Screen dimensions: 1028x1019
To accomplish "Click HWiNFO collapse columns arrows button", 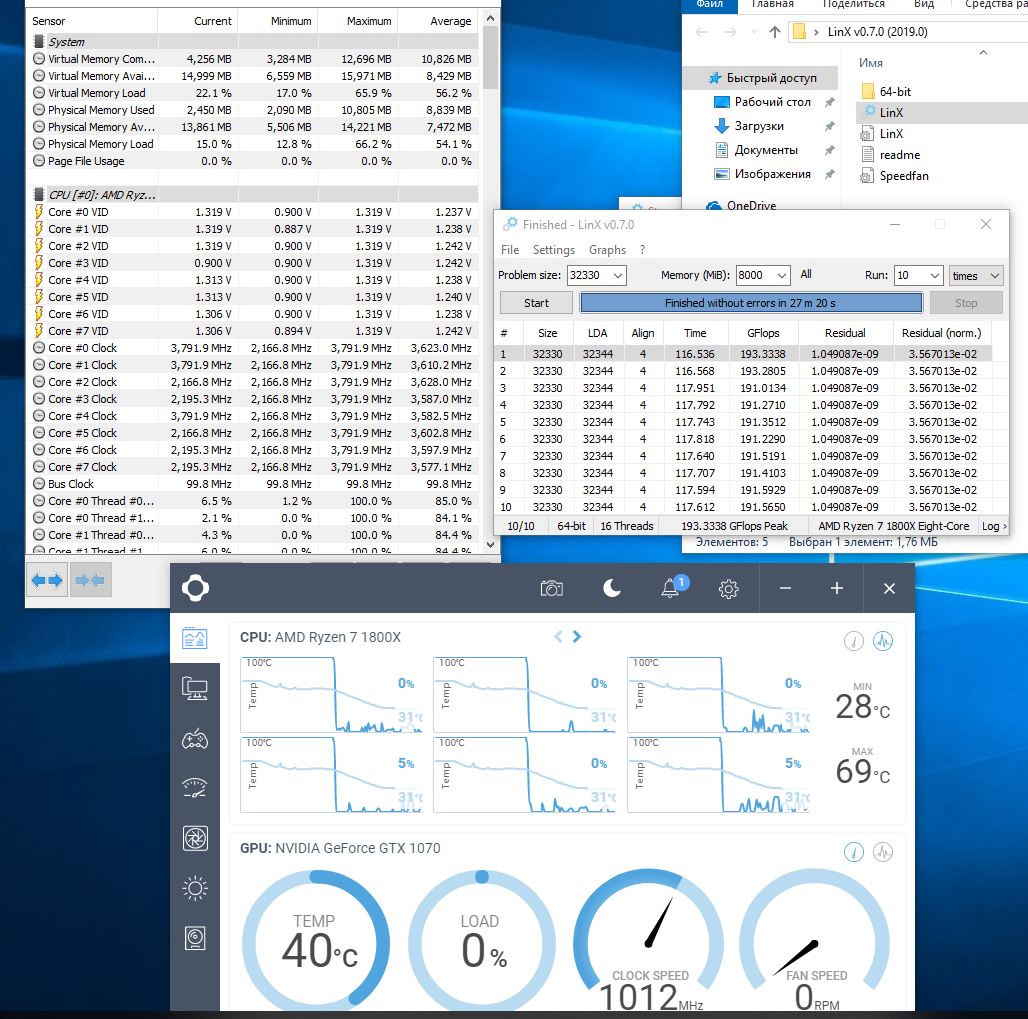I will [x=90, y=580].
